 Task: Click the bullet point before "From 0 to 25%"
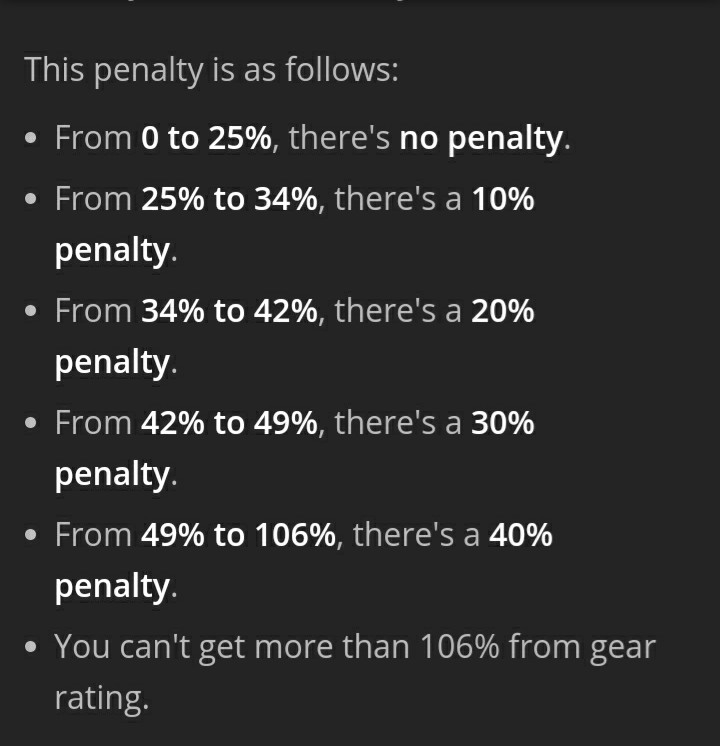pos(34,140)
